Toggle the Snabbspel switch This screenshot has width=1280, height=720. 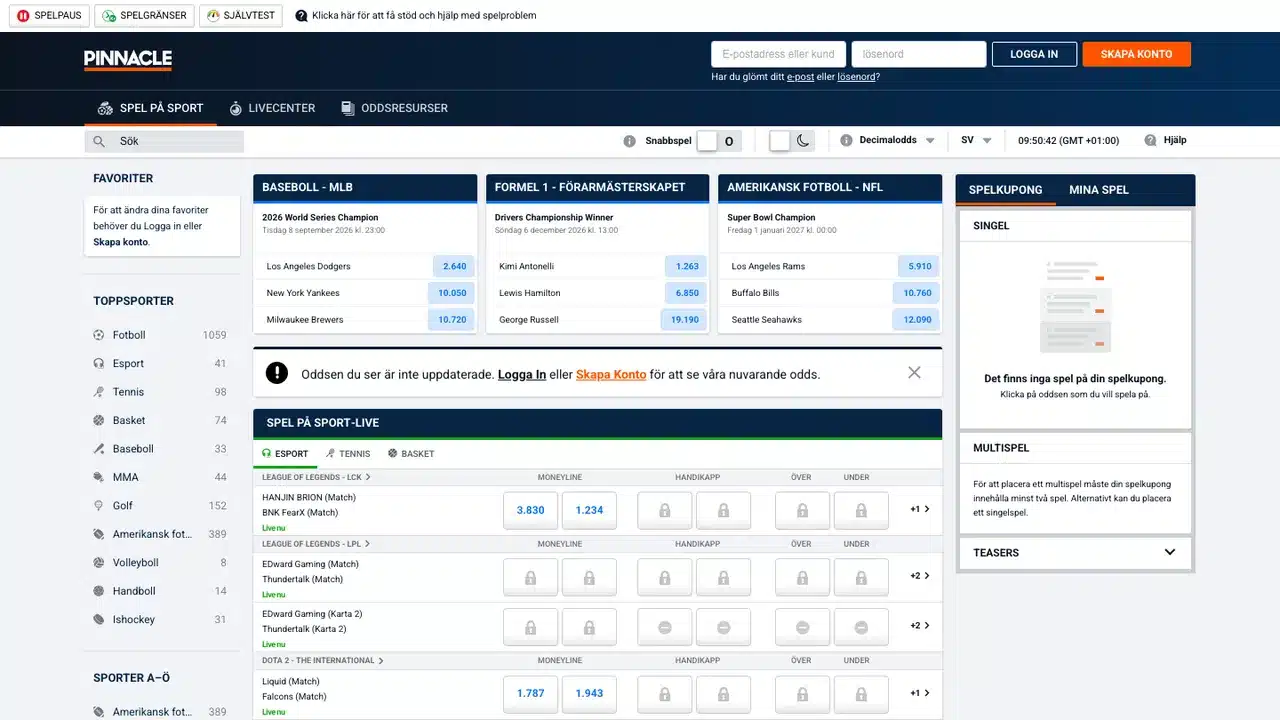pyautogui.click(x=718, y=141)
